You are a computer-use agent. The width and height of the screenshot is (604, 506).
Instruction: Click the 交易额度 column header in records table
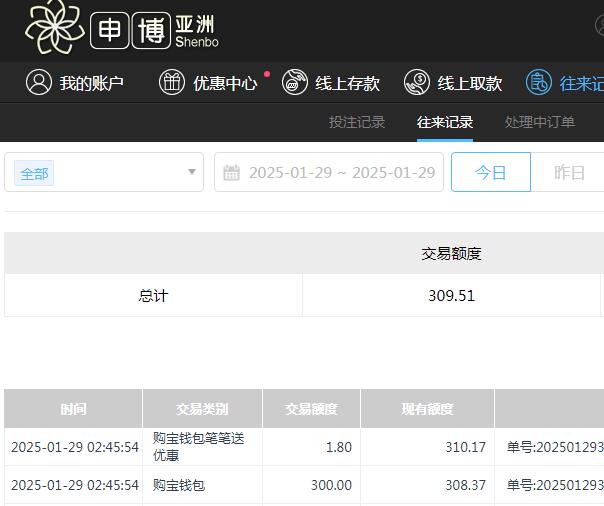click(x=311, y=409)
